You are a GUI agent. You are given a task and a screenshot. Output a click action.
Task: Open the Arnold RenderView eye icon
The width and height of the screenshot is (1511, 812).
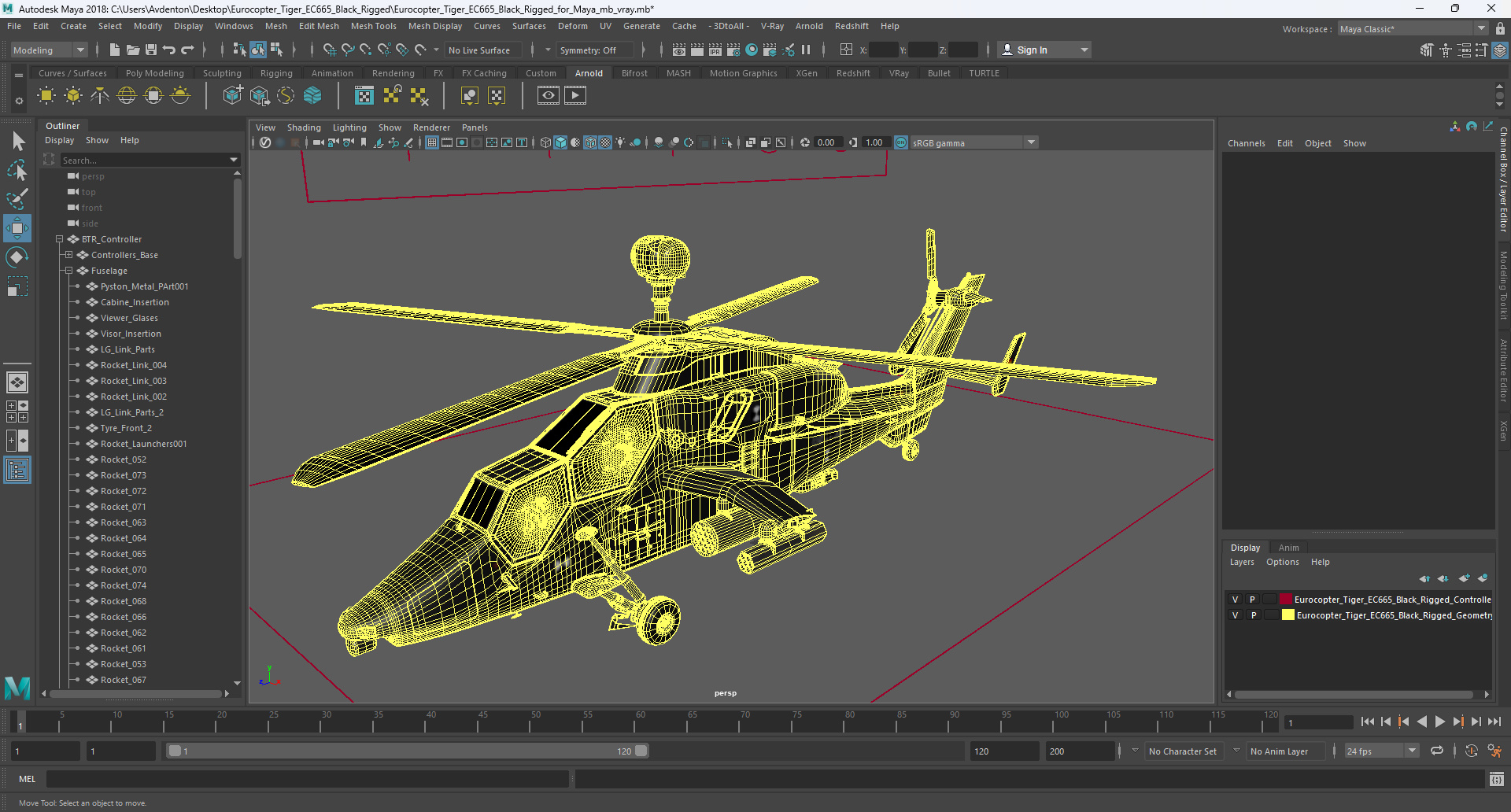coord(549,96)
